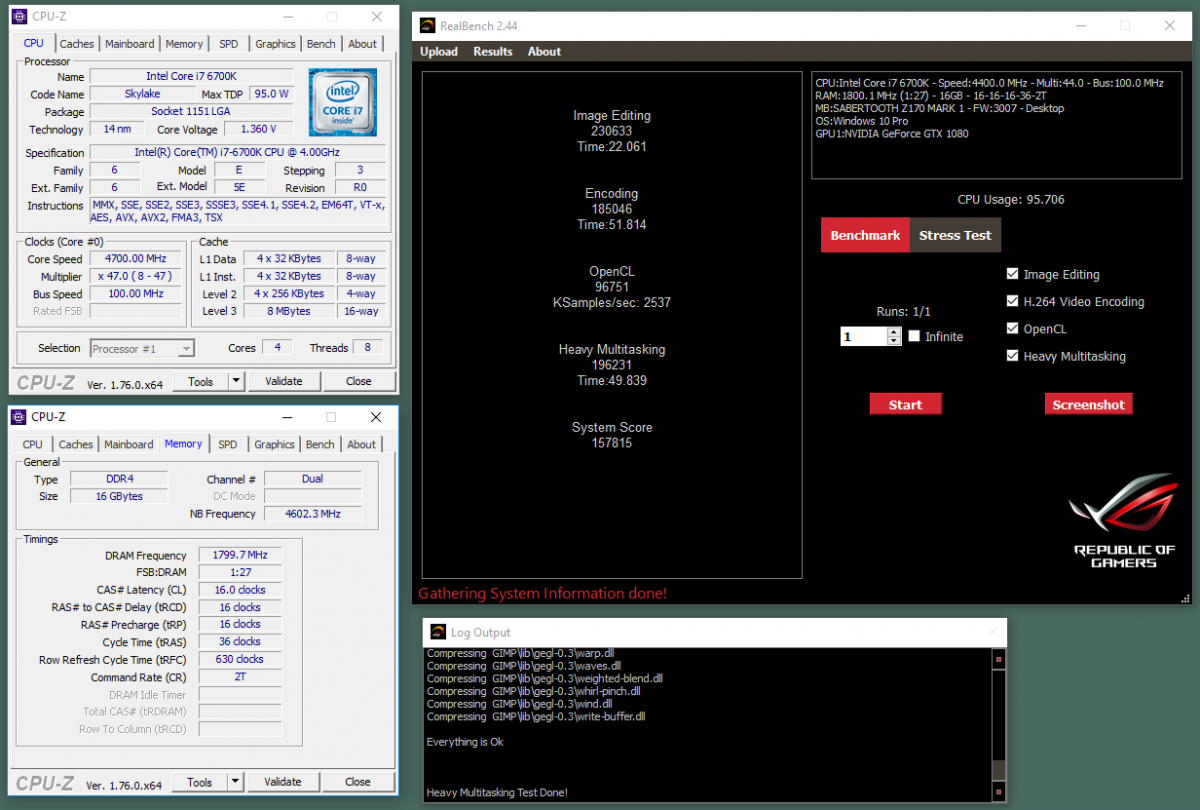This screenshot has width=1200, height=810.
Task: Open Caches tab in Memory CPU-Z window
Action: point(75,445)
